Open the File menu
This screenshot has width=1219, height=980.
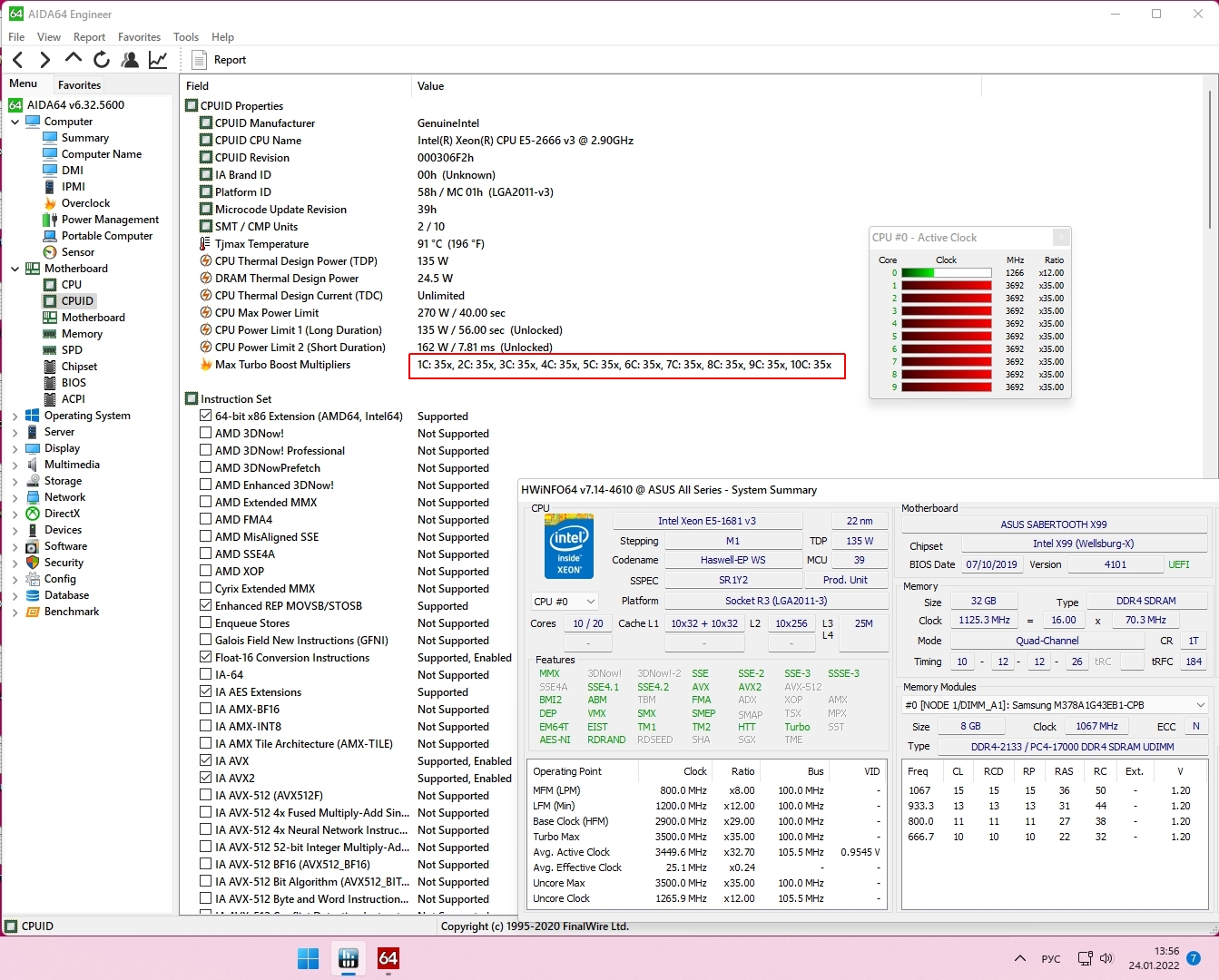[x=16, y=37]
